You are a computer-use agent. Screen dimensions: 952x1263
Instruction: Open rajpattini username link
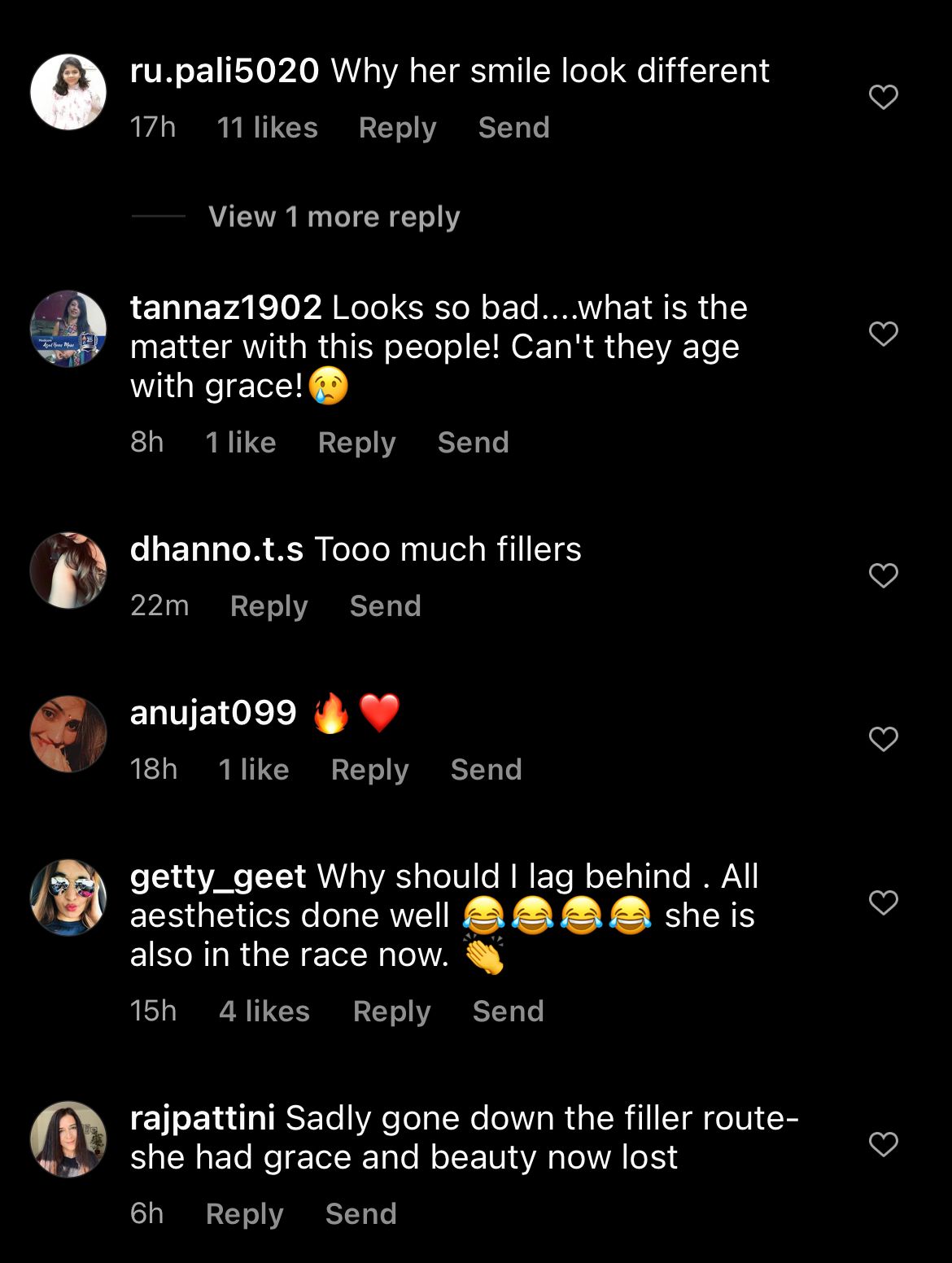coord(203,1118)
